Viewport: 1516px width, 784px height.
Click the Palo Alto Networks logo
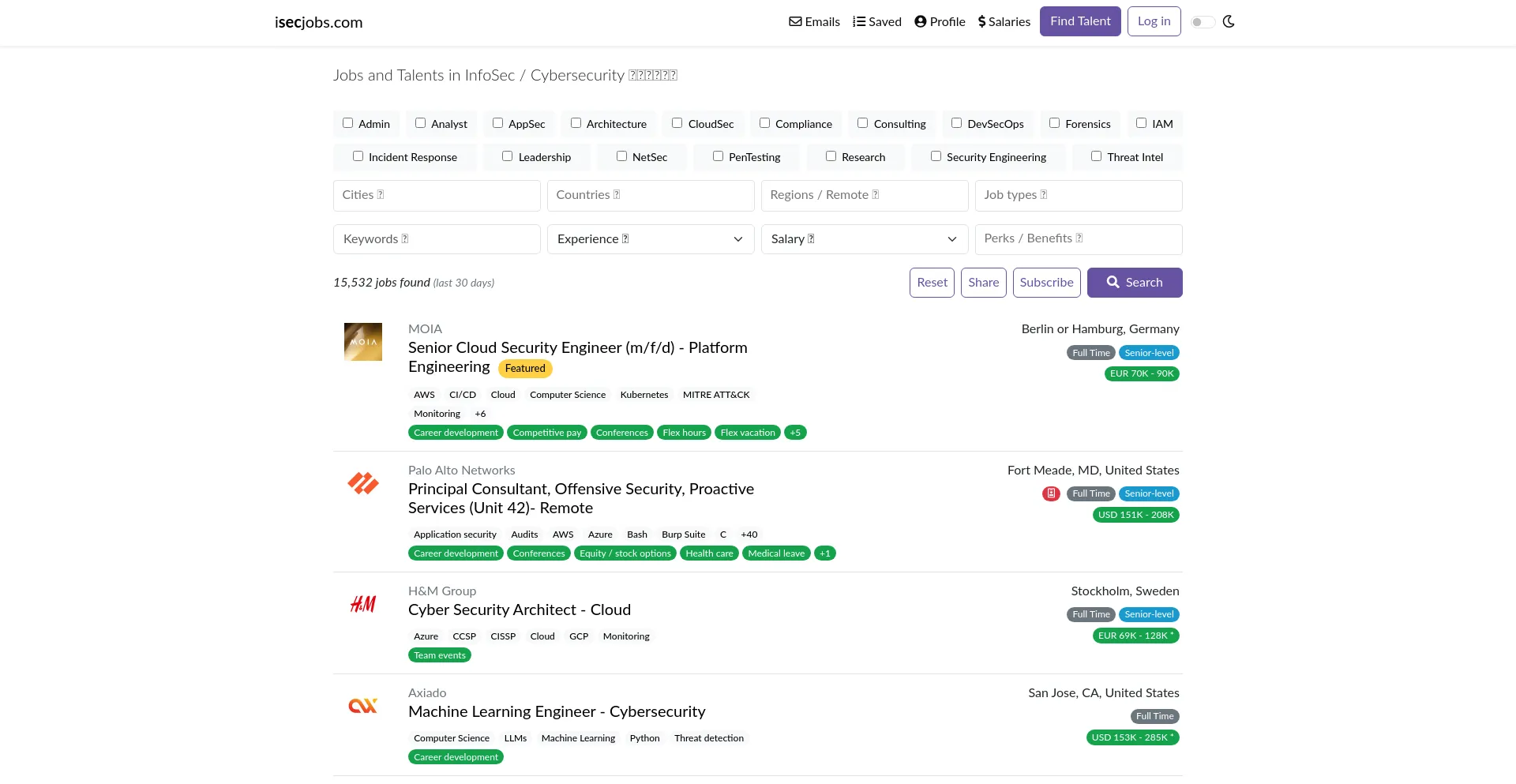click(x=363, y=483)
